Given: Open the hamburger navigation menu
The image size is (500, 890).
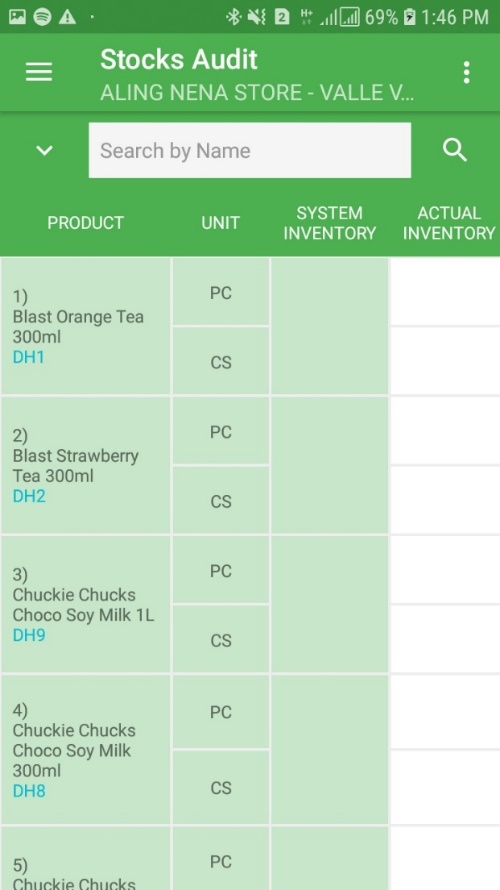Looking at the screenshot, I should pyautogui.click(x=39, y=72).
